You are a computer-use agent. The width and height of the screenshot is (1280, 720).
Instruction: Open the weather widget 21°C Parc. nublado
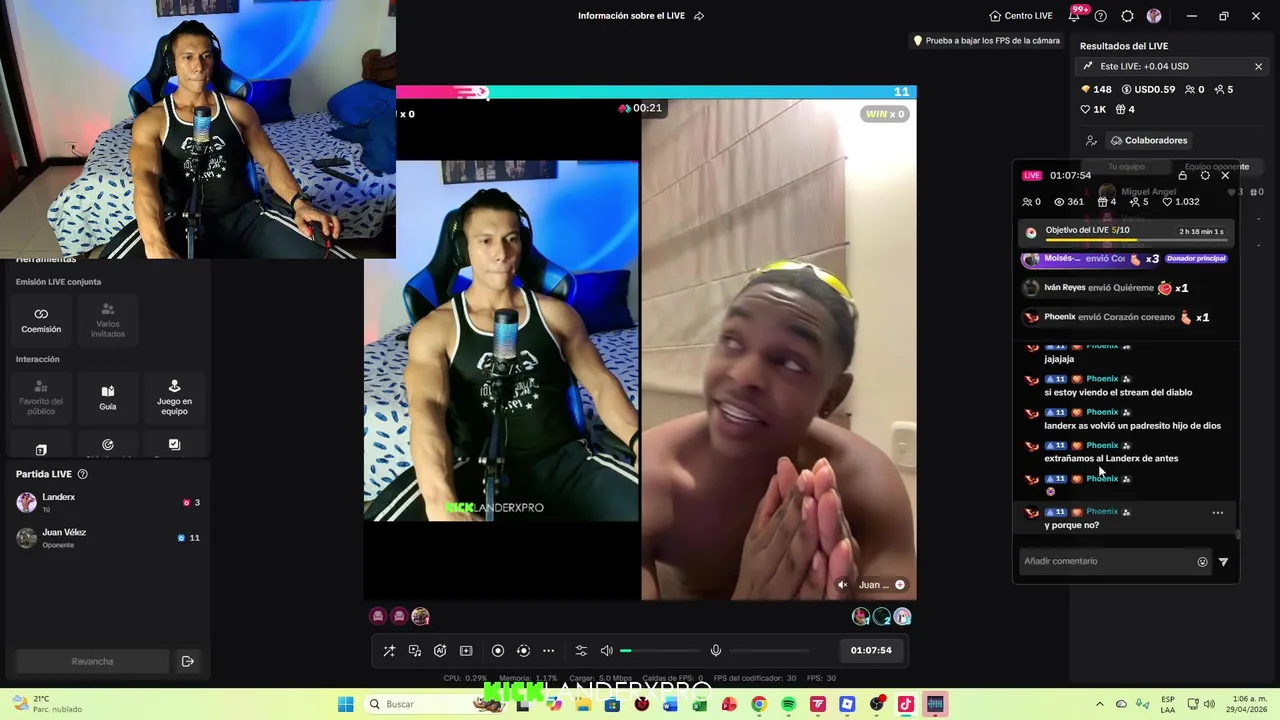tap(46, 704)
